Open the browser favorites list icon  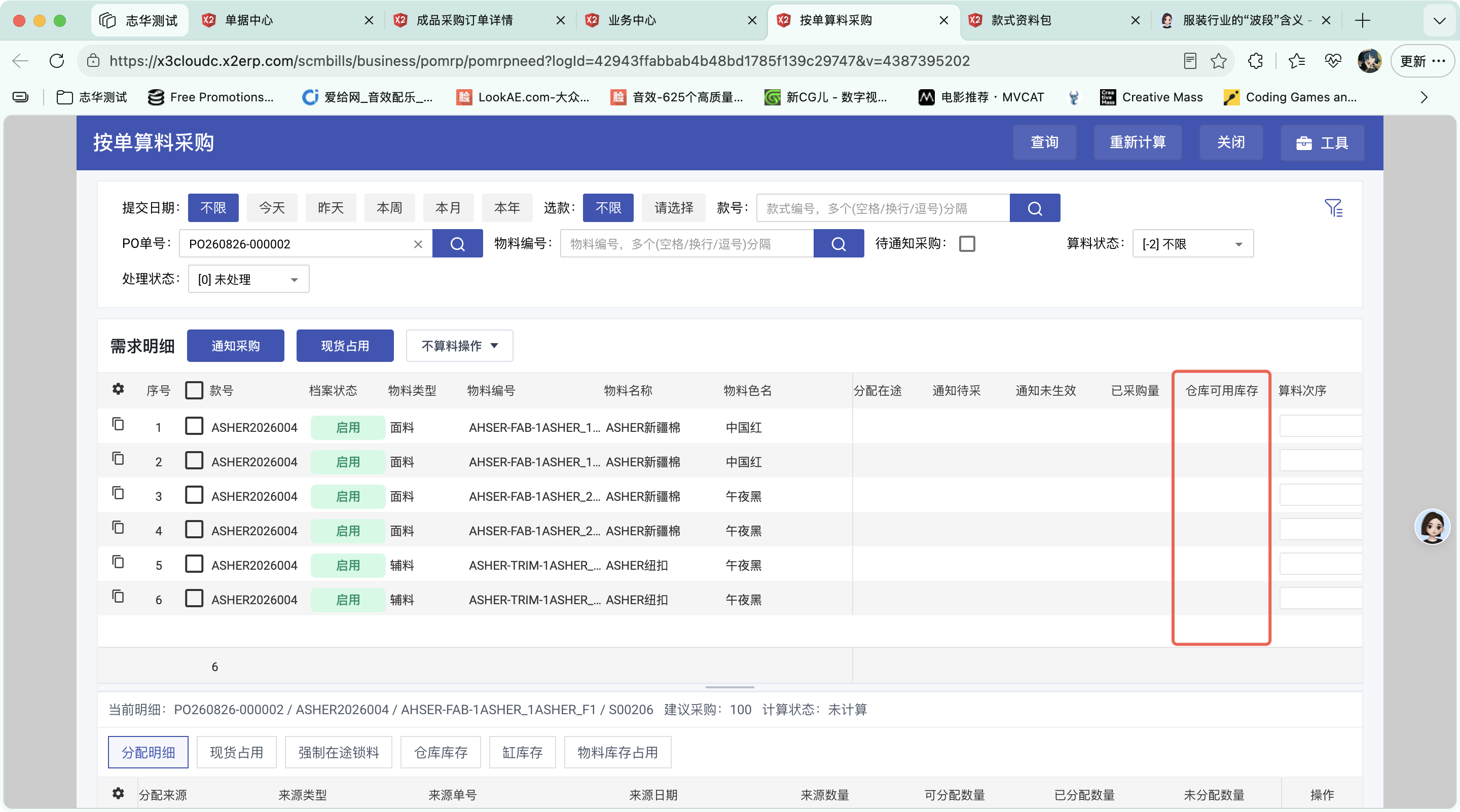coord(1296,61)
